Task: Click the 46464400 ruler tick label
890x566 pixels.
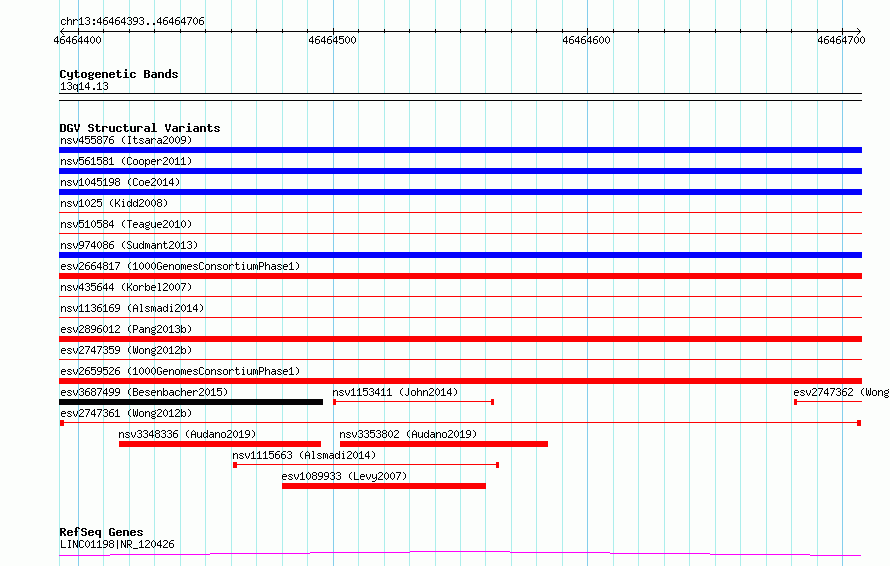Action: [78, 40]
